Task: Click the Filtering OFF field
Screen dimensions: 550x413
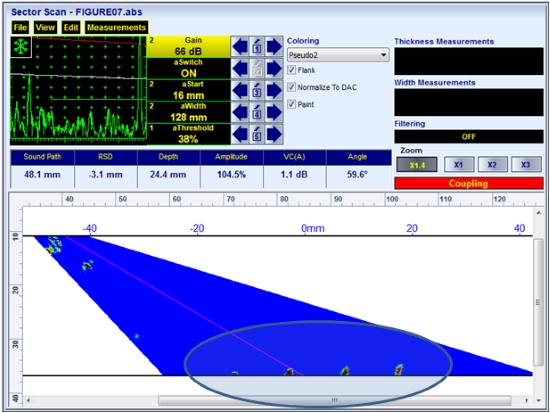Action: pos(469,136)
